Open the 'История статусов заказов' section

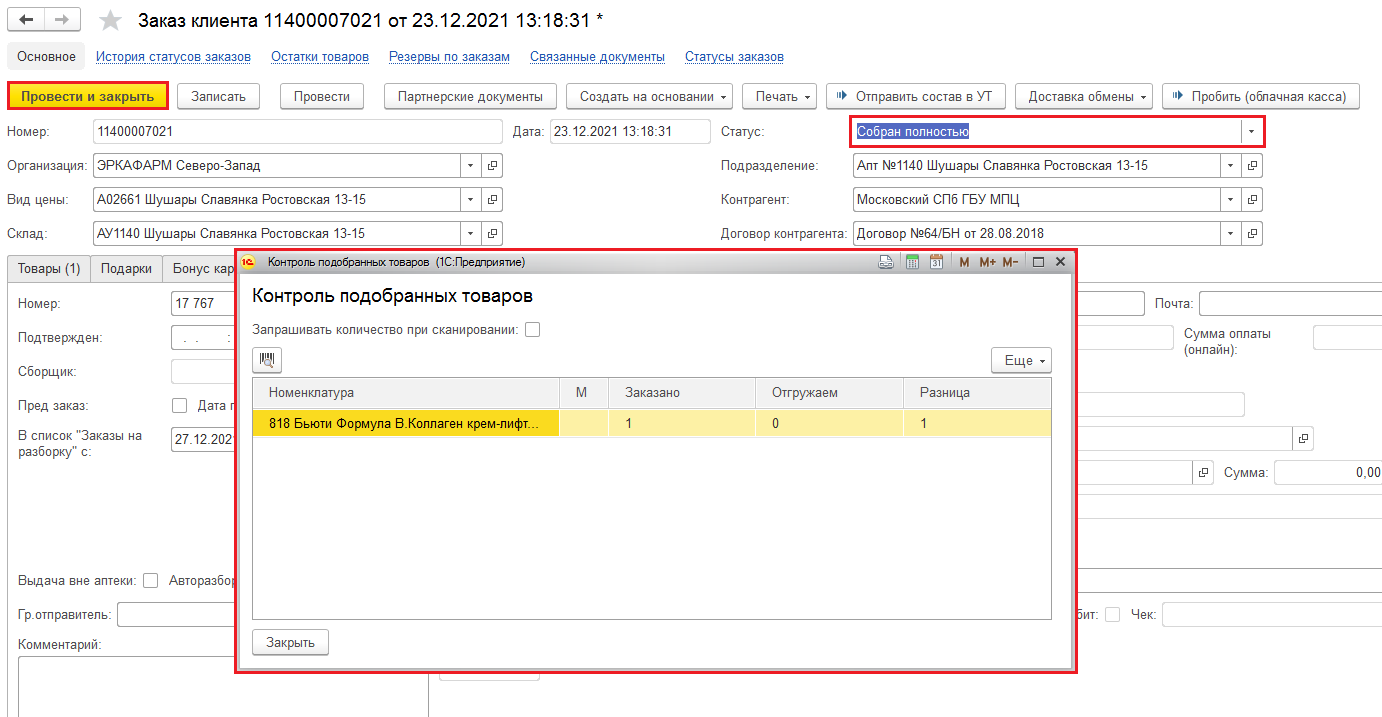173,57
